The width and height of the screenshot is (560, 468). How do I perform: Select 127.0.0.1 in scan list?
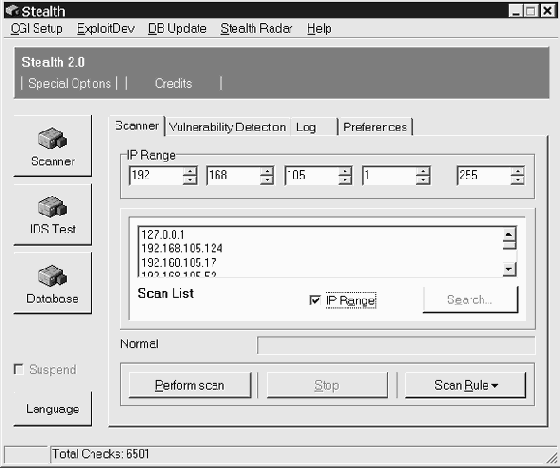(x=163, y=235)
